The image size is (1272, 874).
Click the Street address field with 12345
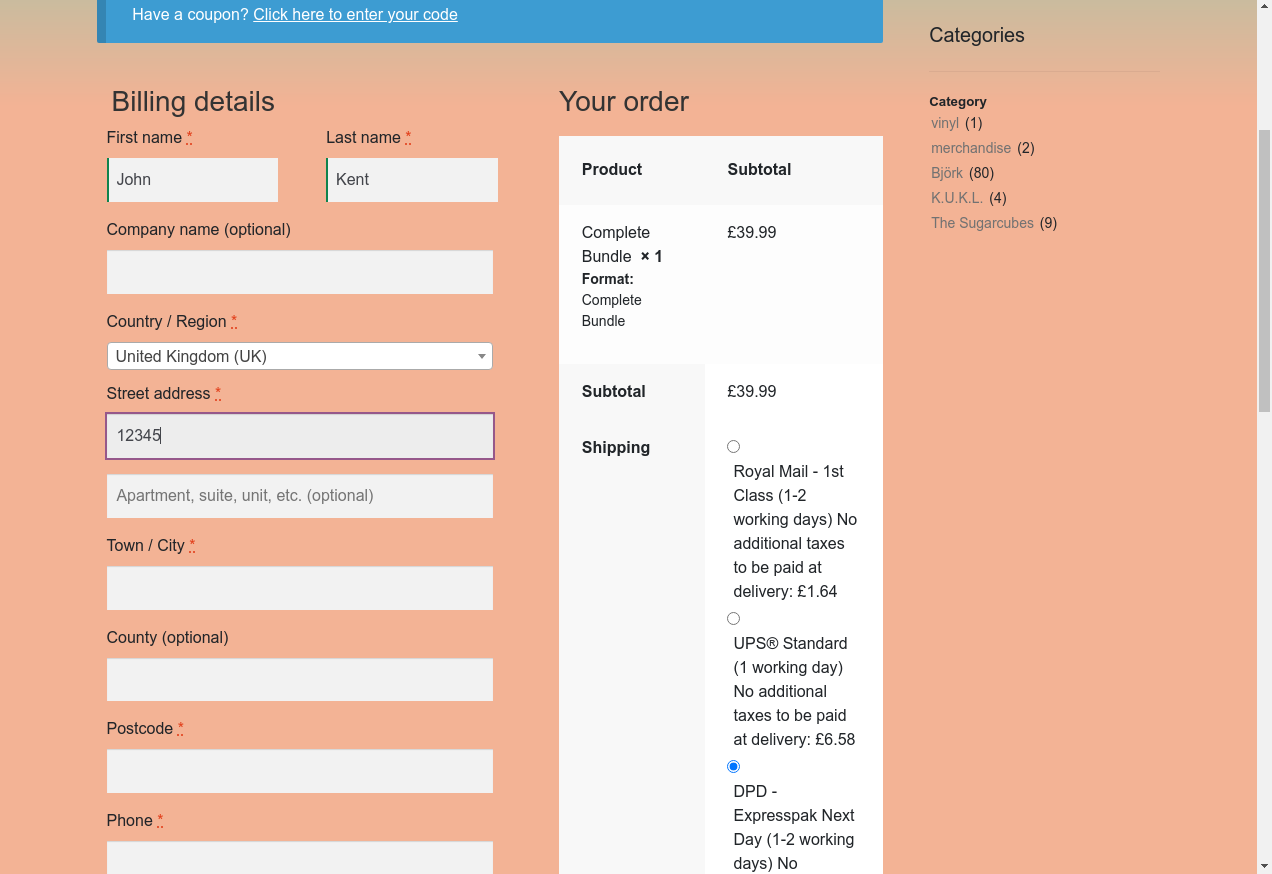tap(300, 436)
